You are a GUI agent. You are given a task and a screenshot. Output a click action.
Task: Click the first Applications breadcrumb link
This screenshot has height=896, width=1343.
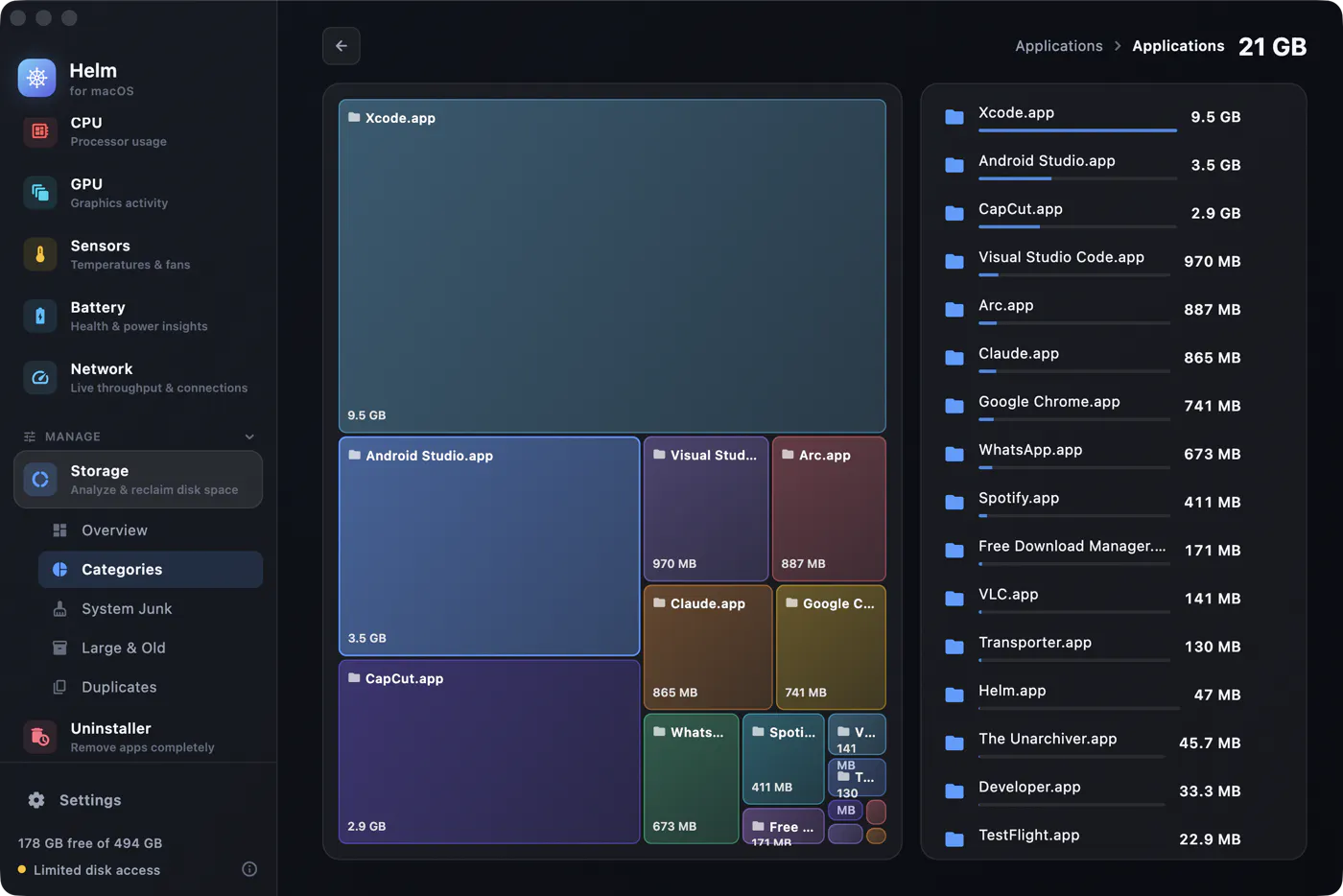pyautogui.click(x=1059, y=46)
